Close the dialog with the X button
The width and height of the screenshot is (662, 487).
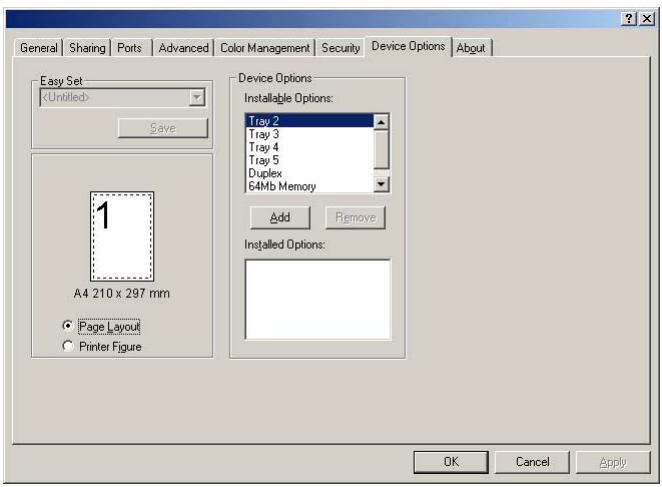coord(647,19)
